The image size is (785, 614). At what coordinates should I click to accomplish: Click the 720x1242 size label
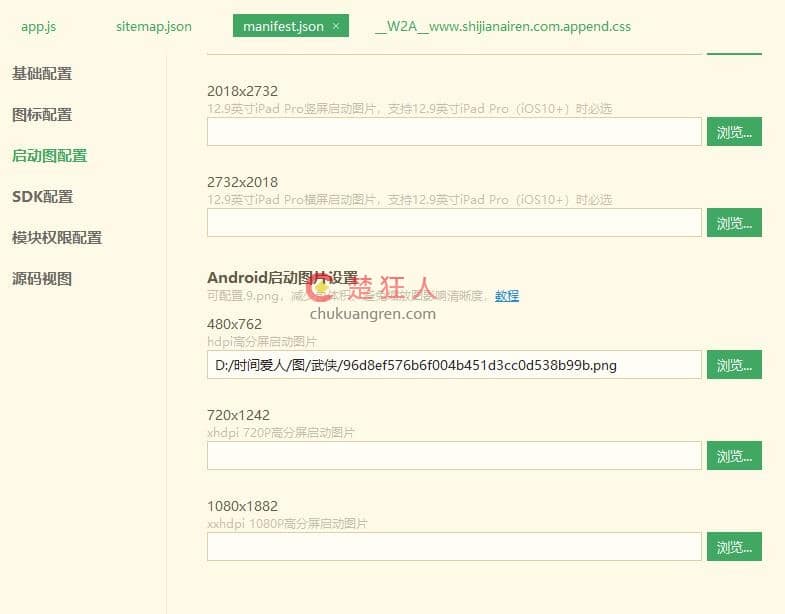tap(238, 415)
